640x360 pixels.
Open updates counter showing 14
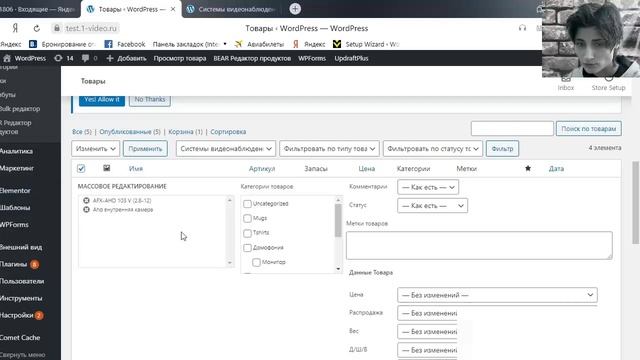coord(64,58)
